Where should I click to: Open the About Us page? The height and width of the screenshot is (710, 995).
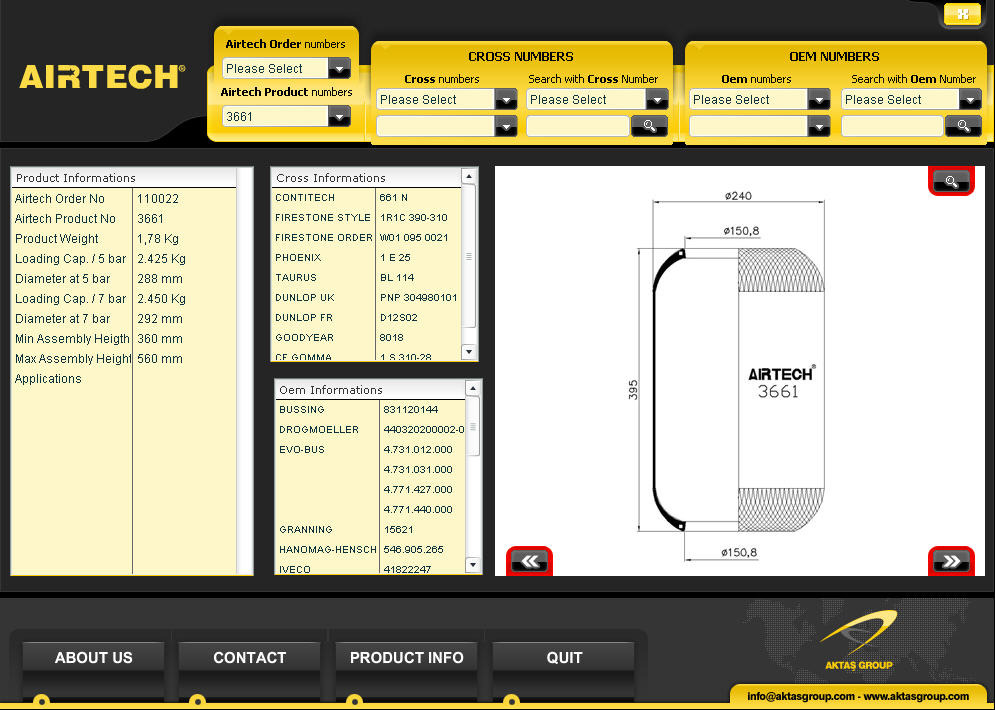(93, 658)
